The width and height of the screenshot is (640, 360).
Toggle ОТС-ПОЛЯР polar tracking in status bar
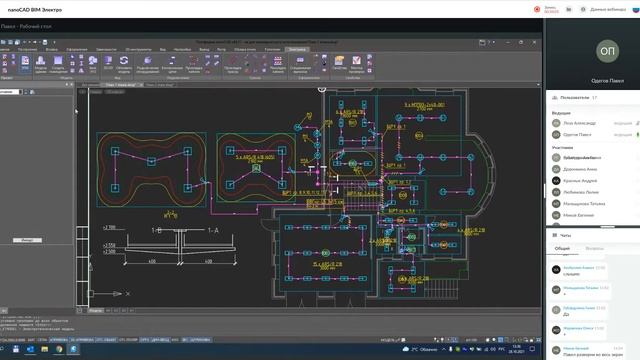click(128, 340)
